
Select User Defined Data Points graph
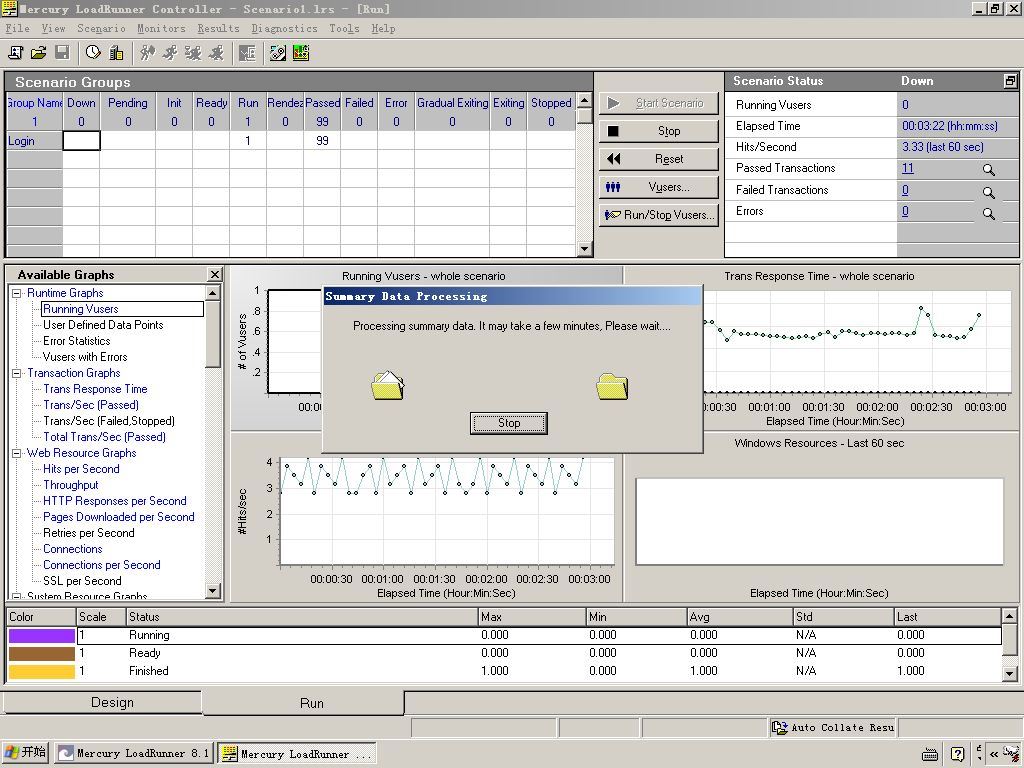tap(103, 325)
